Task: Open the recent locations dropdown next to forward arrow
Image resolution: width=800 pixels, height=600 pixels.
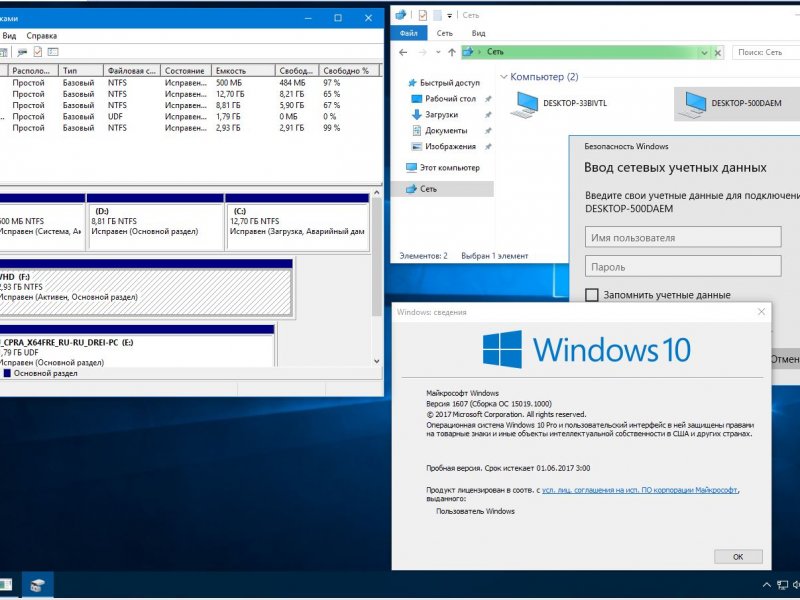Action: pos(438,52)
